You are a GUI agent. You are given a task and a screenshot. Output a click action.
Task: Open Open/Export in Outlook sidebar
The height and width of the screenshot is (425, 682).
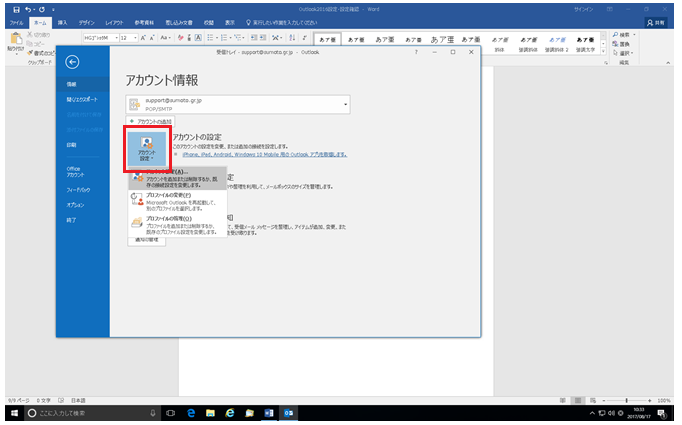[x=83, y=100]
